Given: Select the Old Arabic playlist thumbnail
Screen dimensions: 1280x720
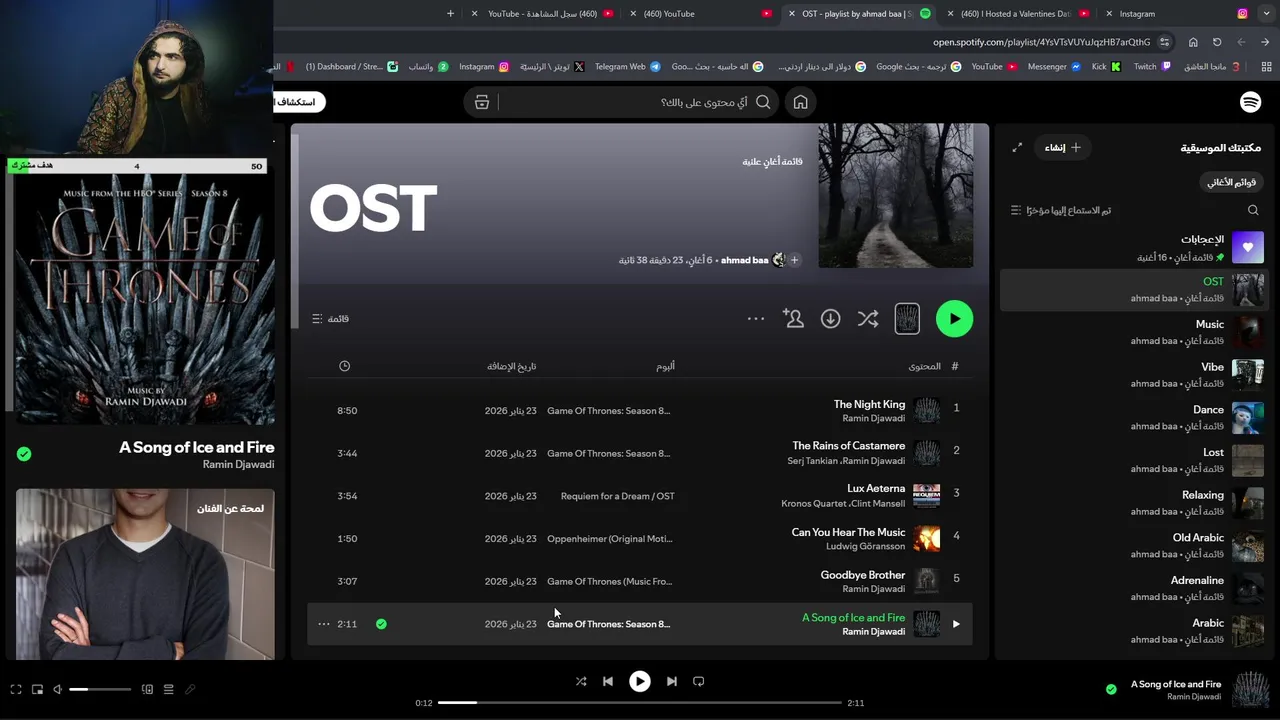Looking at the screenshot, I should click(x=1248, y=545).
